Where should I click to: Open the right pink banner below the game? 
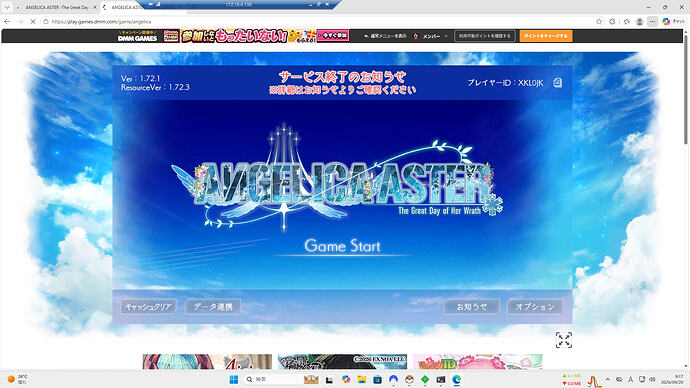pos(477,362)
